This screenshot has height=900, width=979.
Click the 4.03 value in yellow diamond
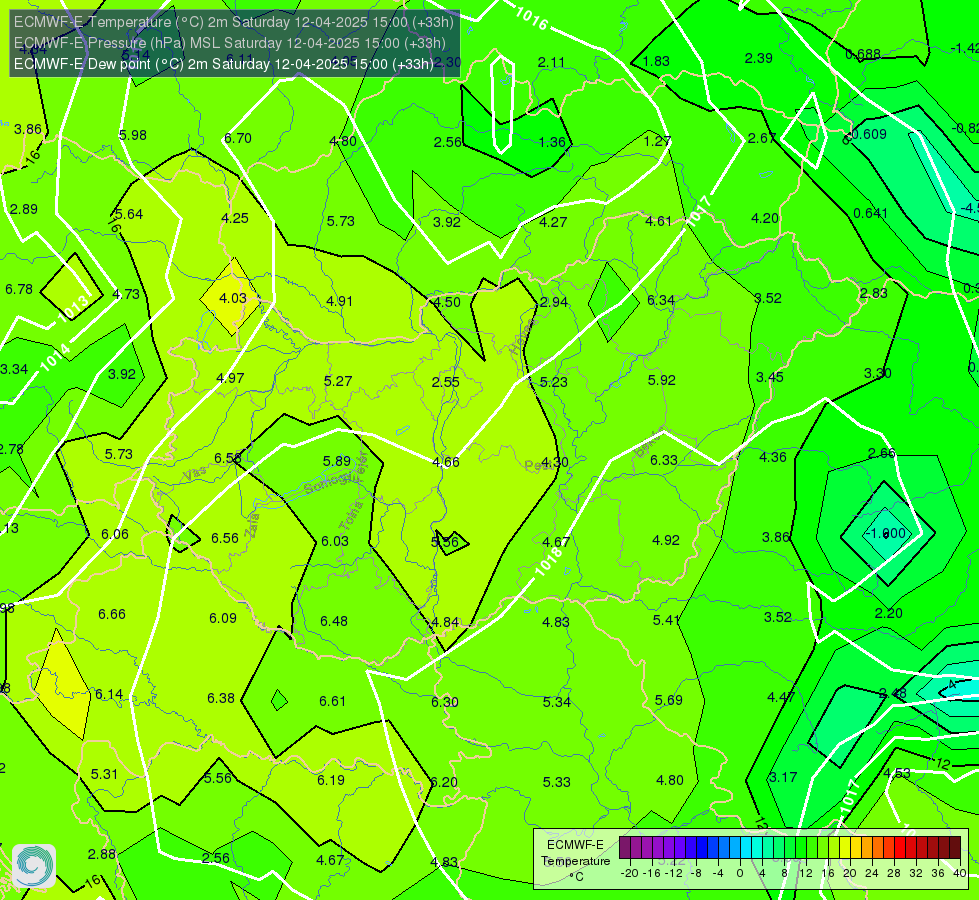(233, 299)
